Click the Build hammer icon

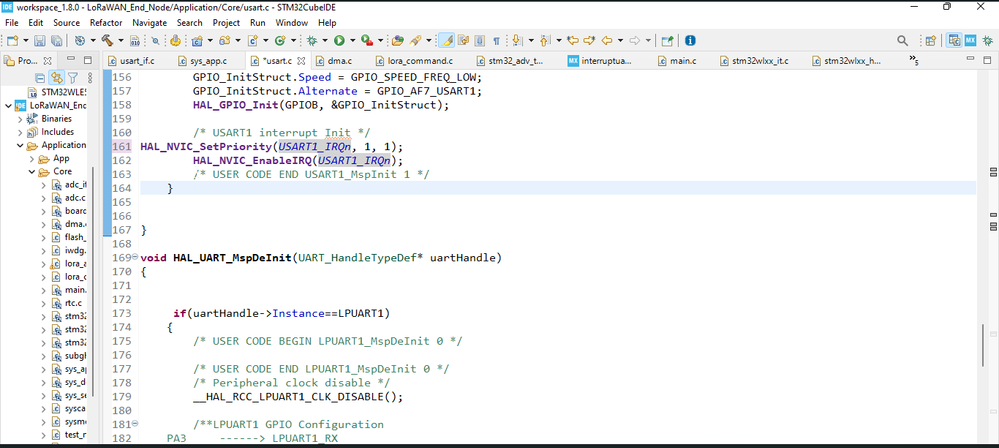click(x=107, y=41)
